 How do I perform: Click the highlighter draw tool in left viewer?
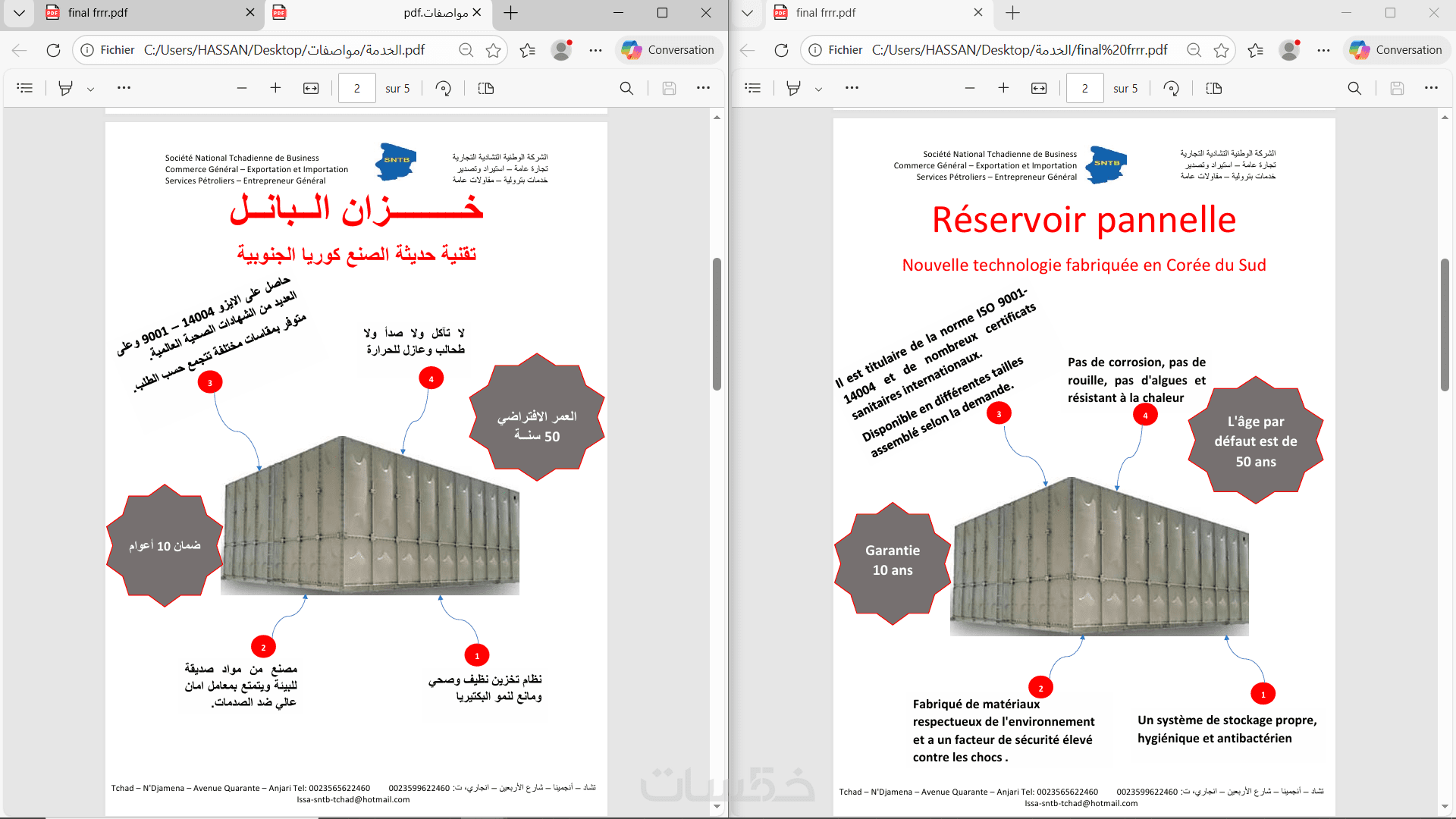pyautogui.click(x=66, y=88)
